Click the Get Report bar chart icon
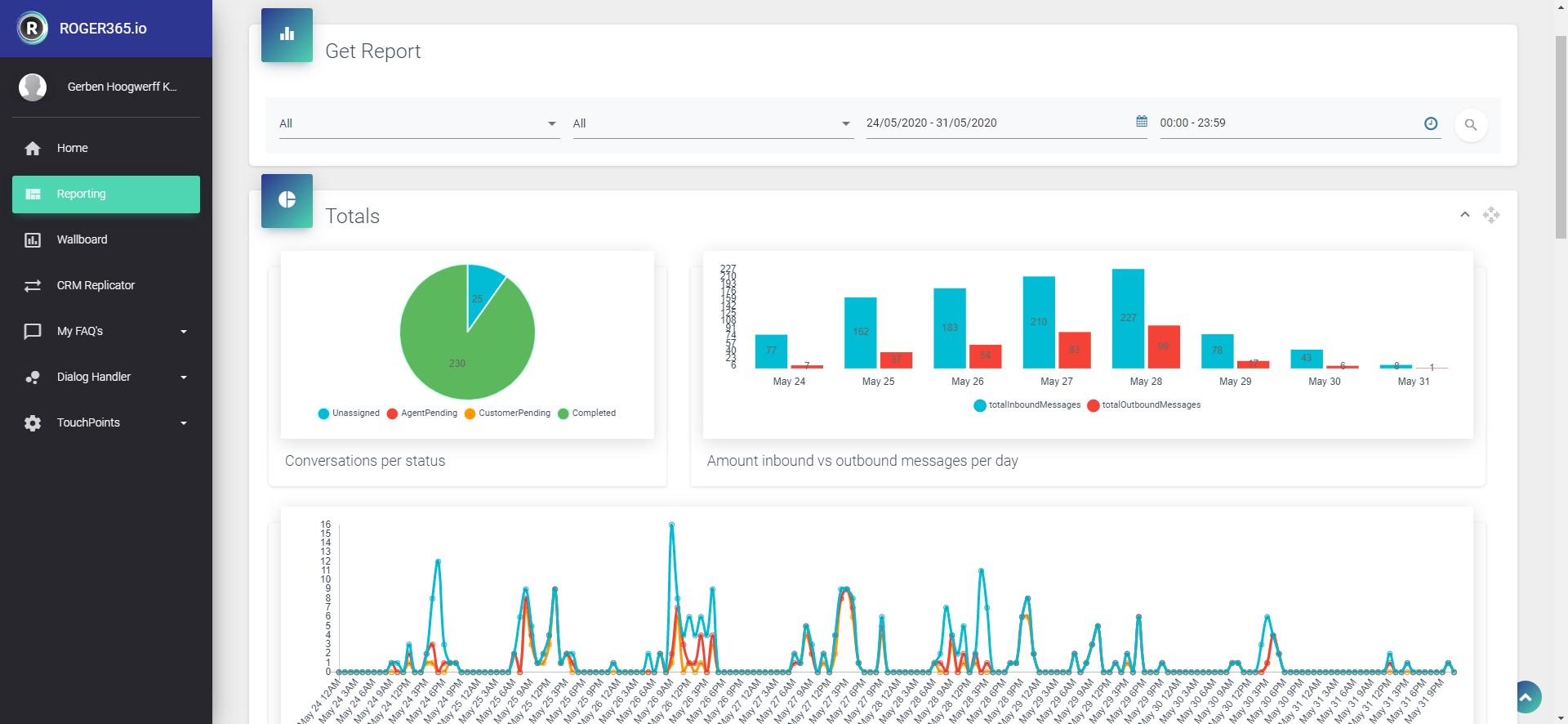Screen dimensions: 1568x724 pos(287,34)
